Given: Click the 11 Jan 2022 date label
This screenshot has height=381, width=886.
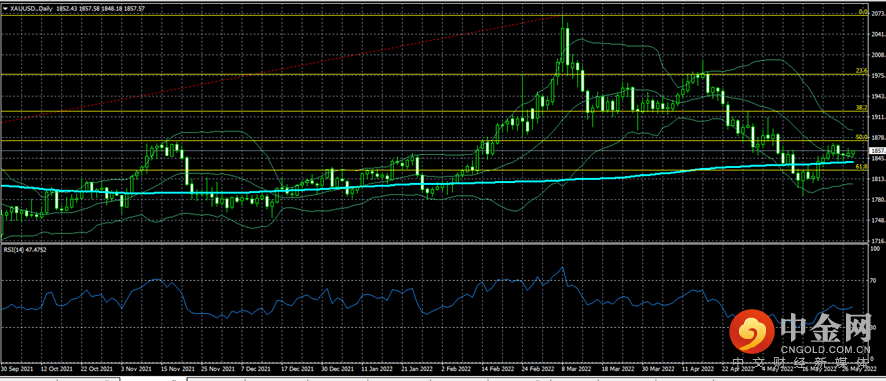Looking at the screenshot, I should click(377, 369).
